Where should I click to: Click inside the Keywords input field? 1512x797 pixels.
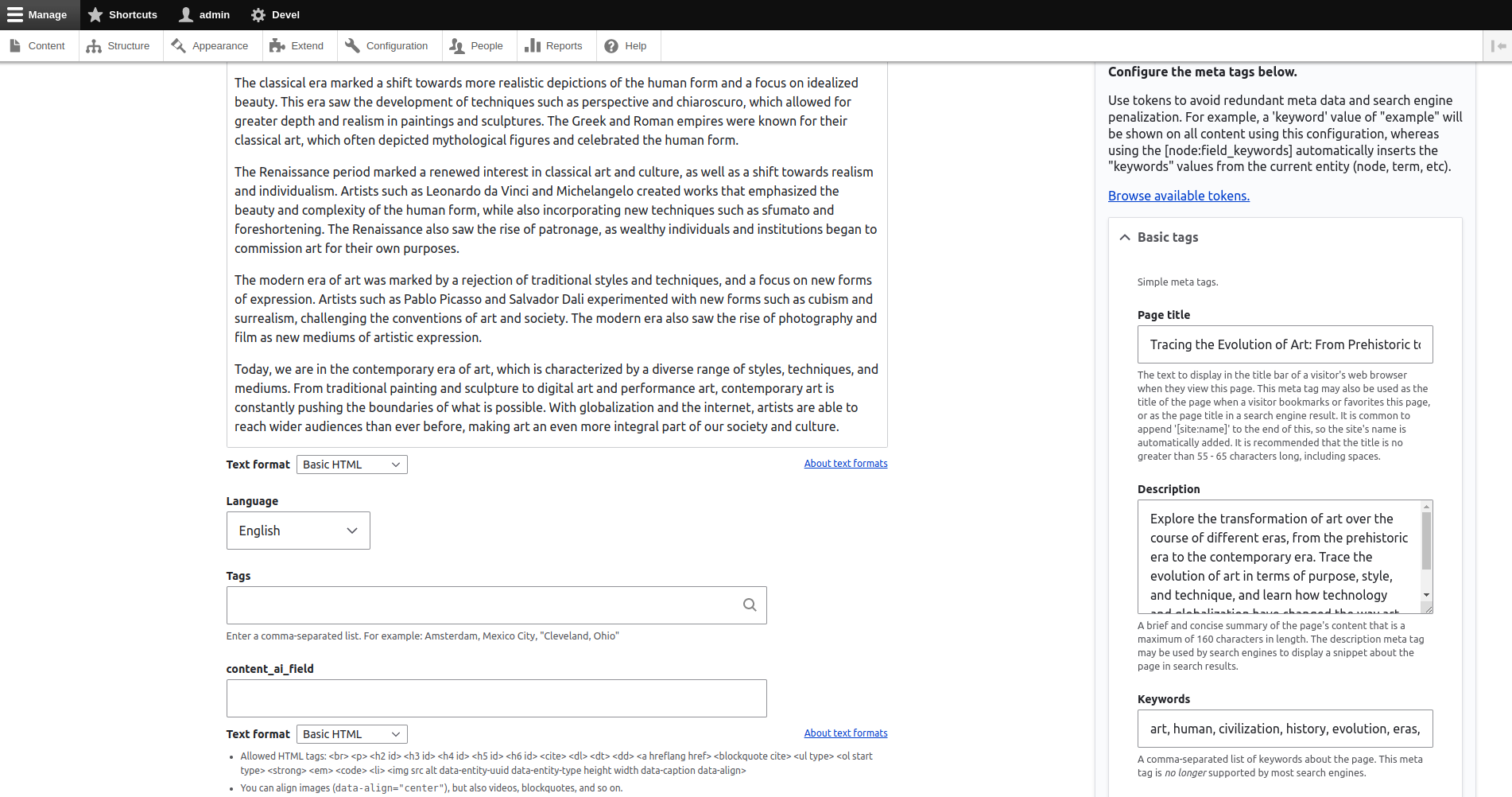1285,728
